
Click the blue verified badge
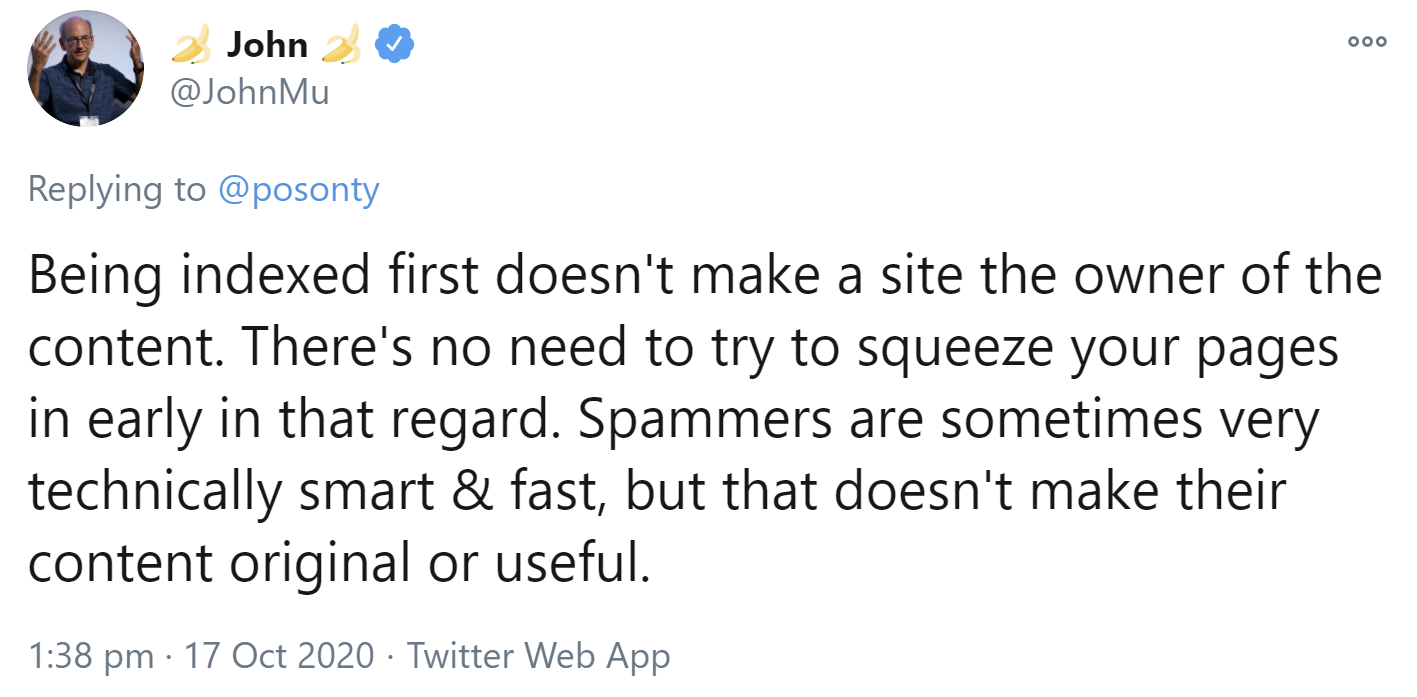point(394,45)
